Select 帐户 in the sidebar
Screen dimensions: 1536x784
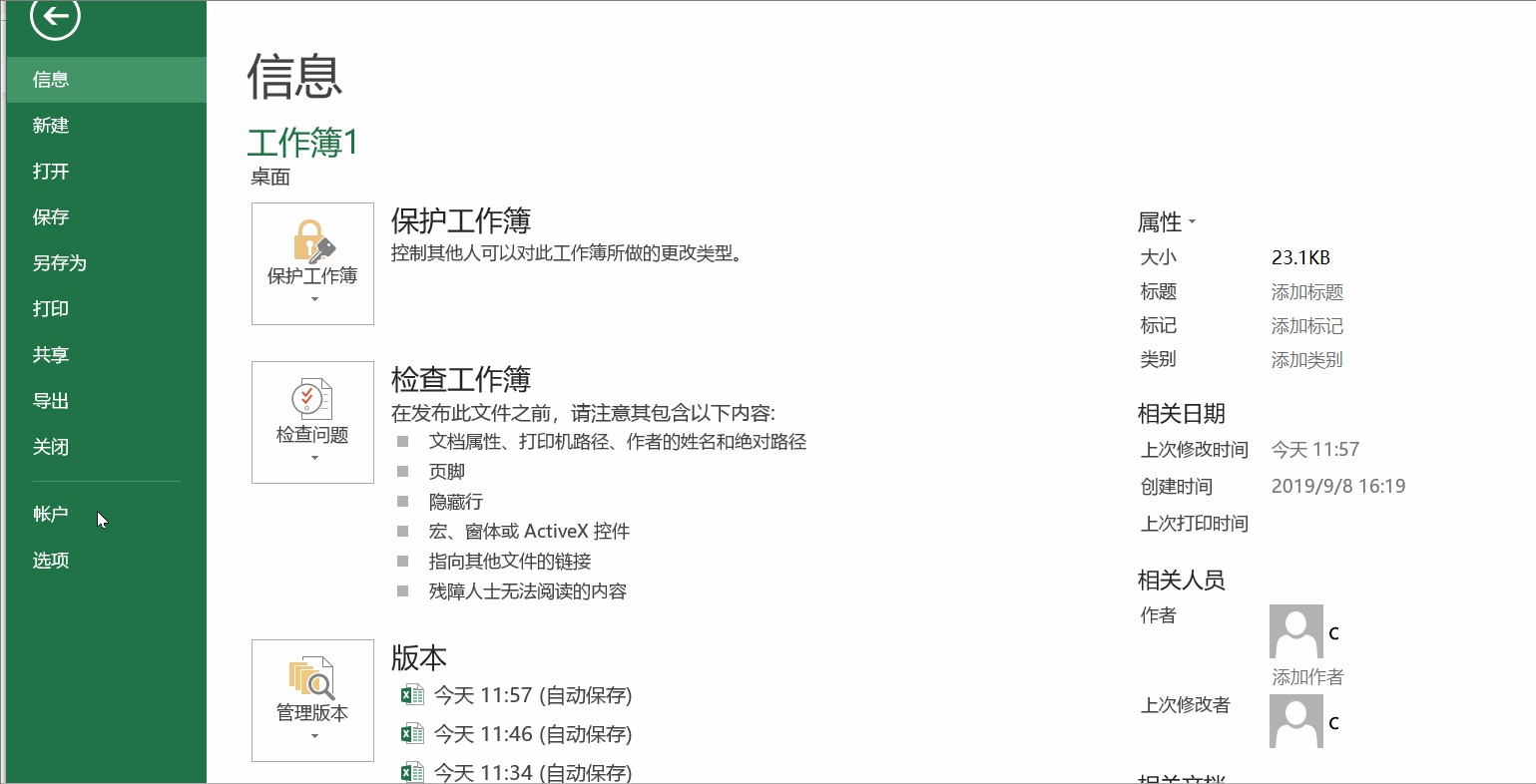[52, 514]
